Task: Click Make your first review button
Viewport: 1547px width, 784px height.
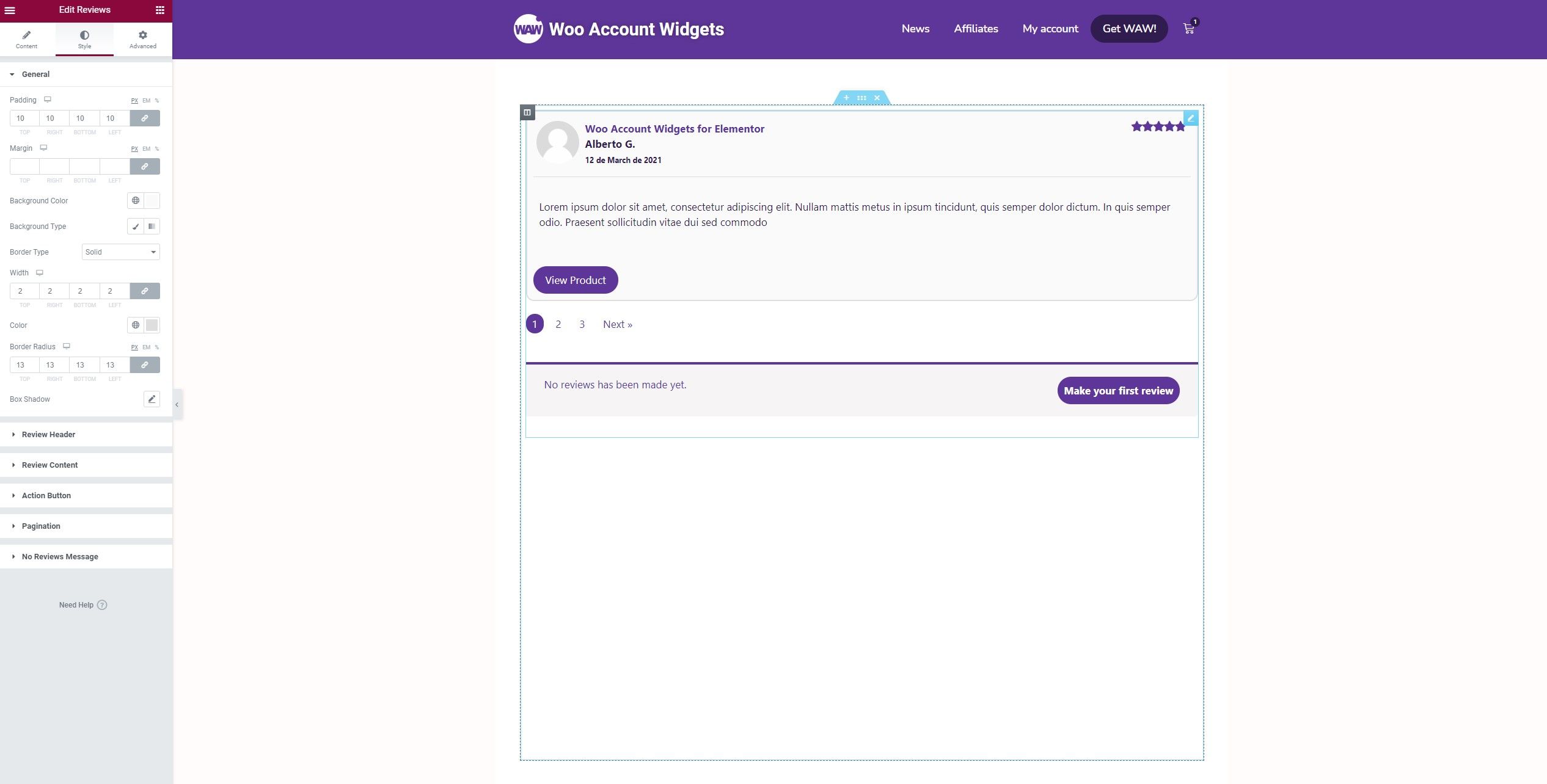Action: [1118, 391]
